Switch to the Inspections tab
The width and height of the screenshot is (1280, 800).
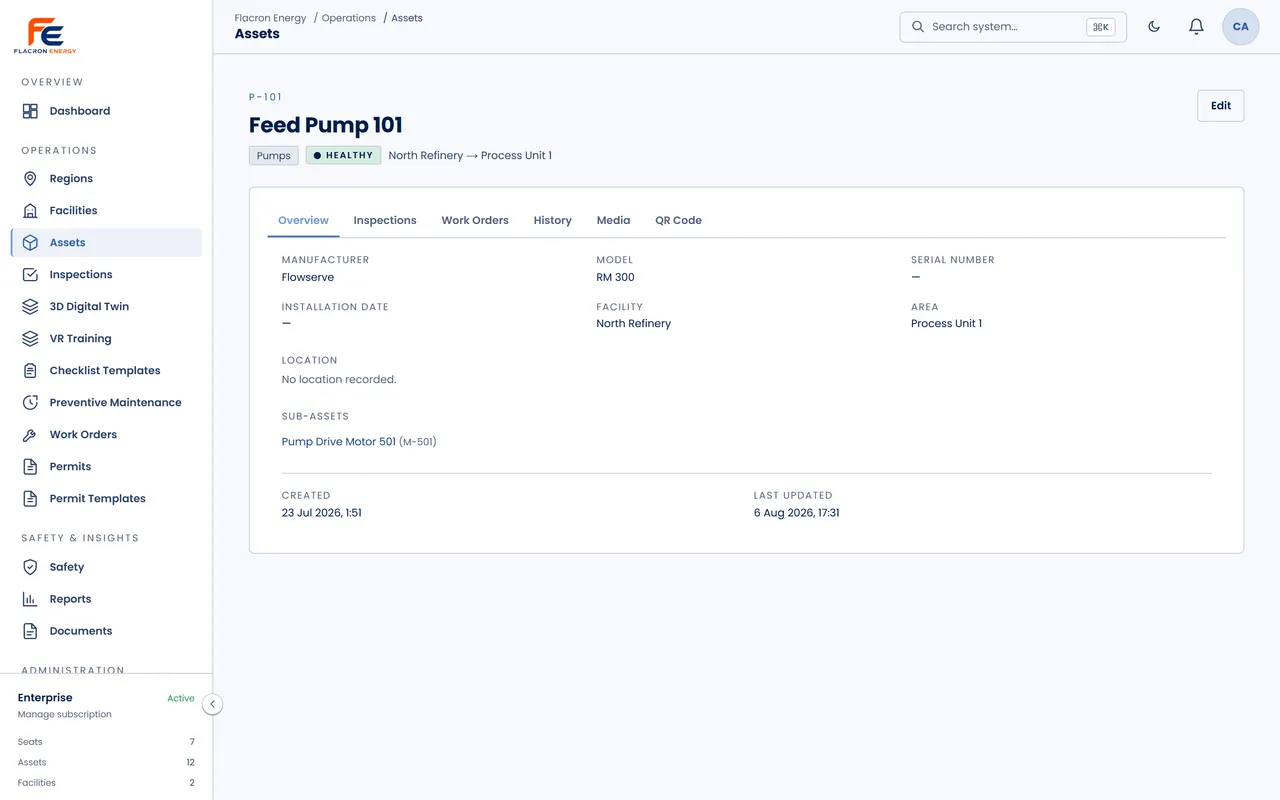click(385, 220)
